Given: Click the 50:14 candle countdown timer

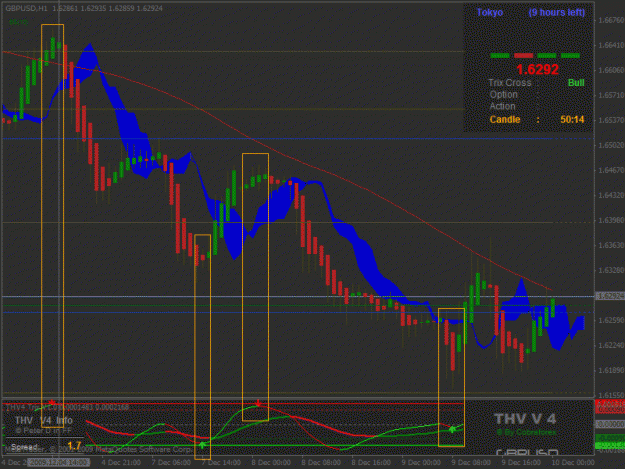Looking at the screenshot, I should [x=572, y=120].
